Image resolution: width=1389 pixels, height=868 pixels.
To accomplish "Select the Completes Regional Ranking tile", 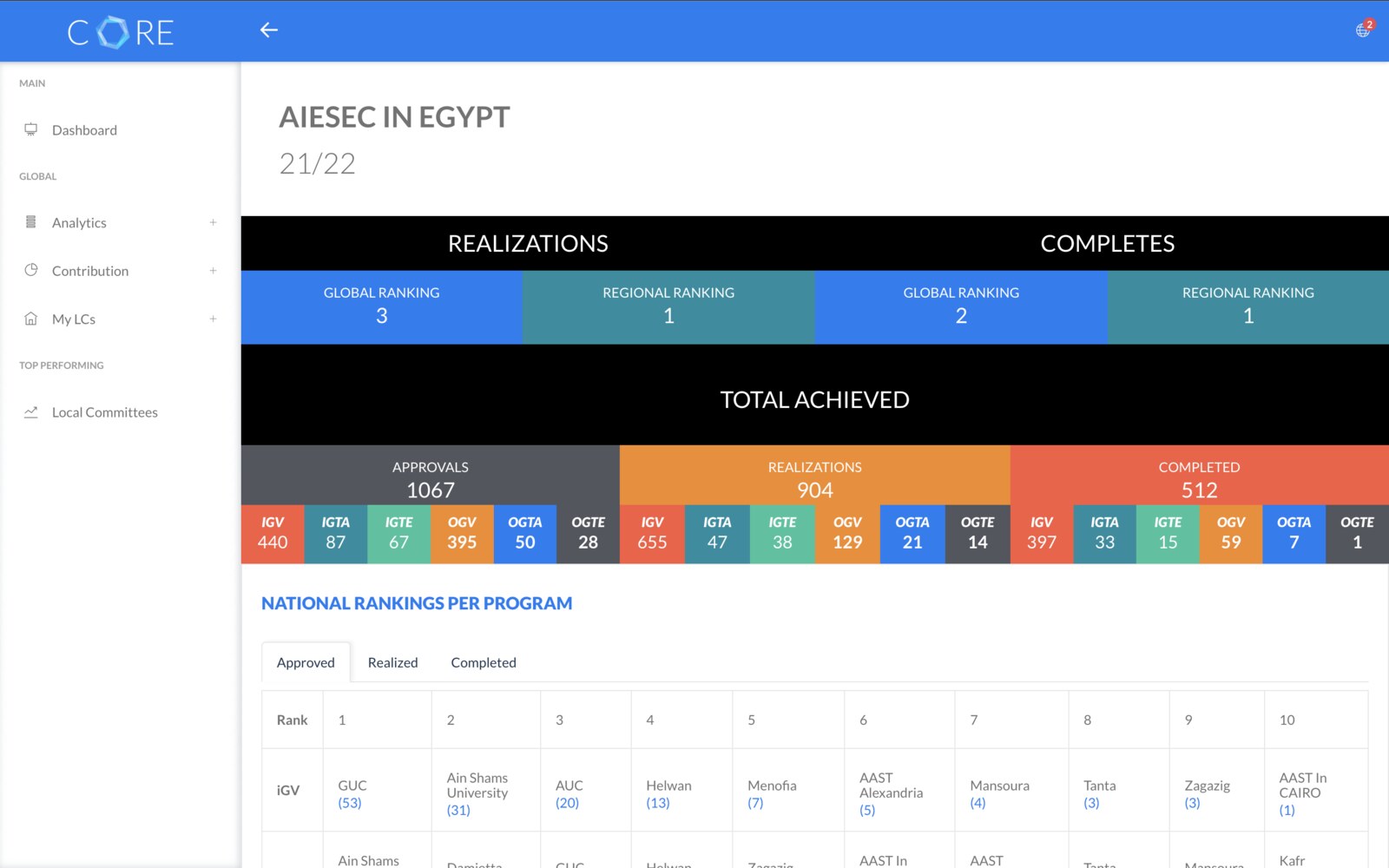I will pyautogui.click(x=1248, y=307).
